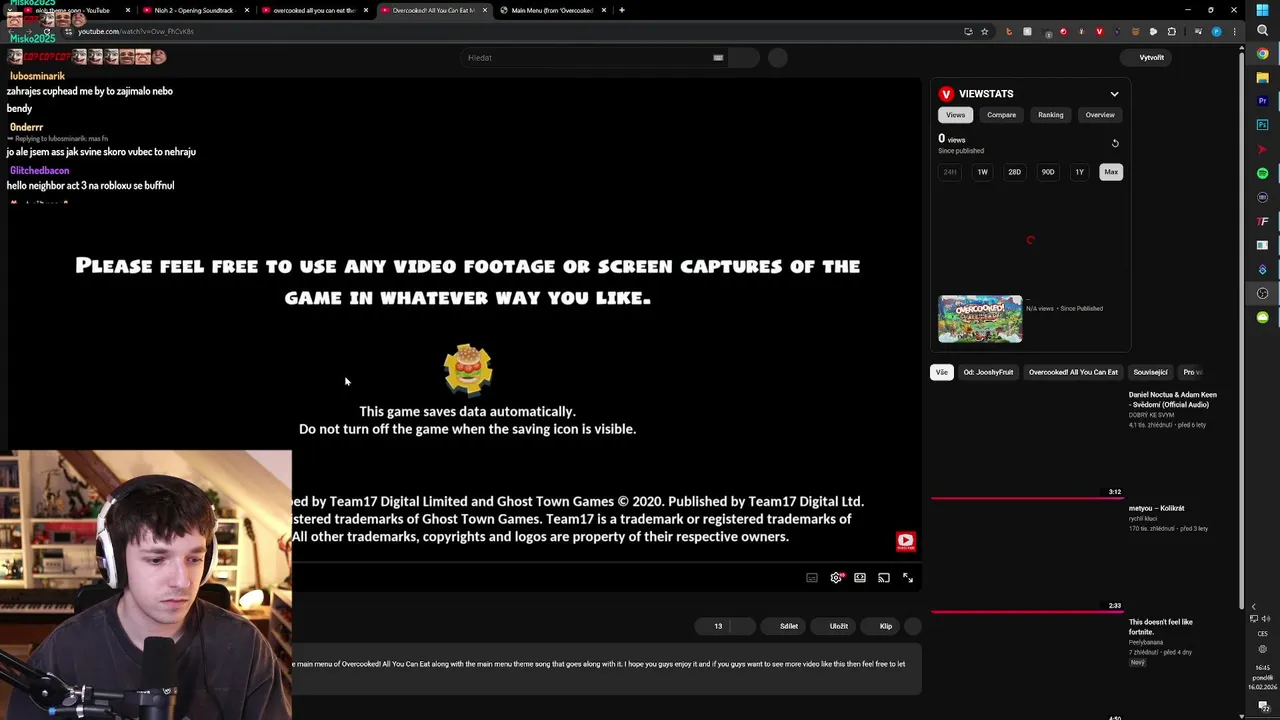The height and width of the screenshot is (720, 1280).
Task: Select the Compare tab in ViewStats
Action: (x=1001, y=115)
